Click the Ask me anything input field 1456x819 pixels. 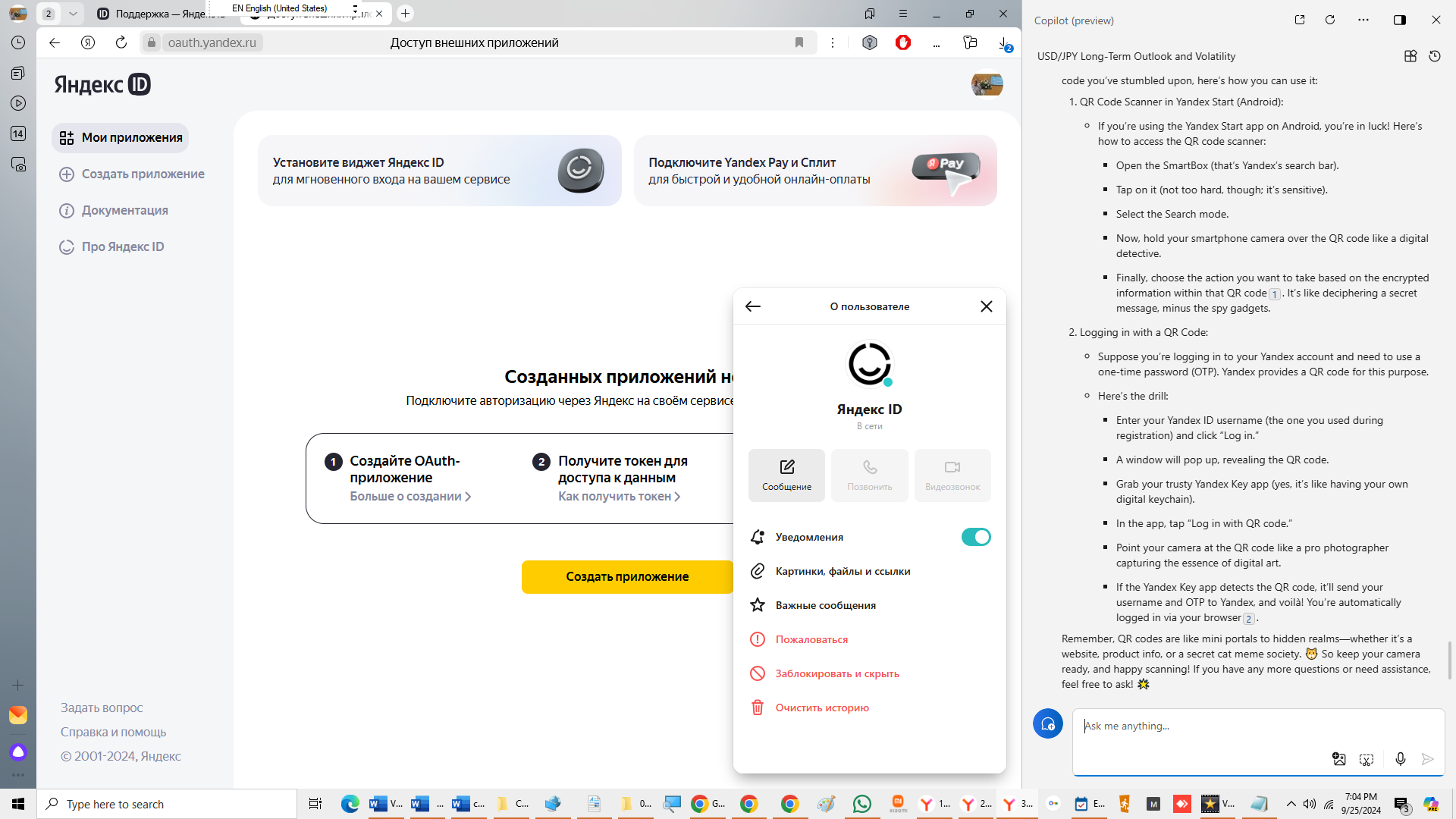[1259, 726]
